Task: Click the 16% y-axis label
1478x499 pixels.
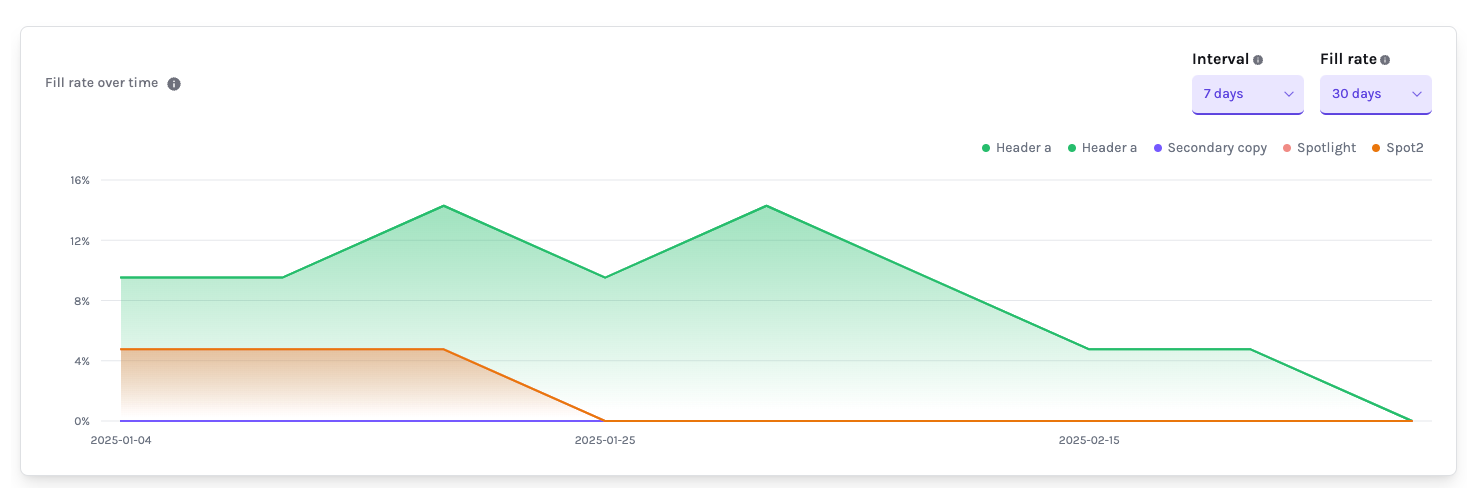Action: tap(80, 181)
